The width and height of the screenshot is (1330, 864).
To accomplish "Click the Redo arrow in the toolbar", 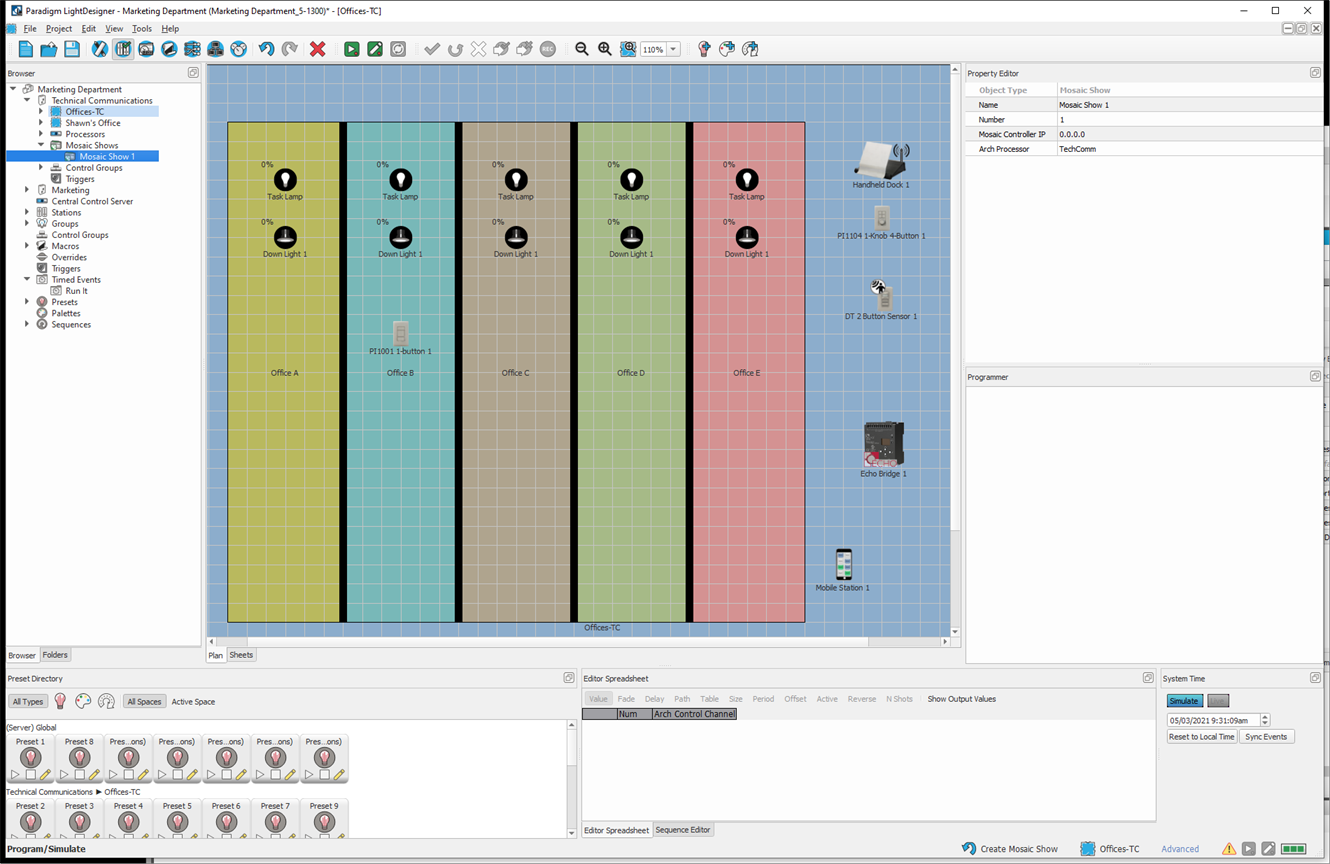I will click(x=289, y=48).
